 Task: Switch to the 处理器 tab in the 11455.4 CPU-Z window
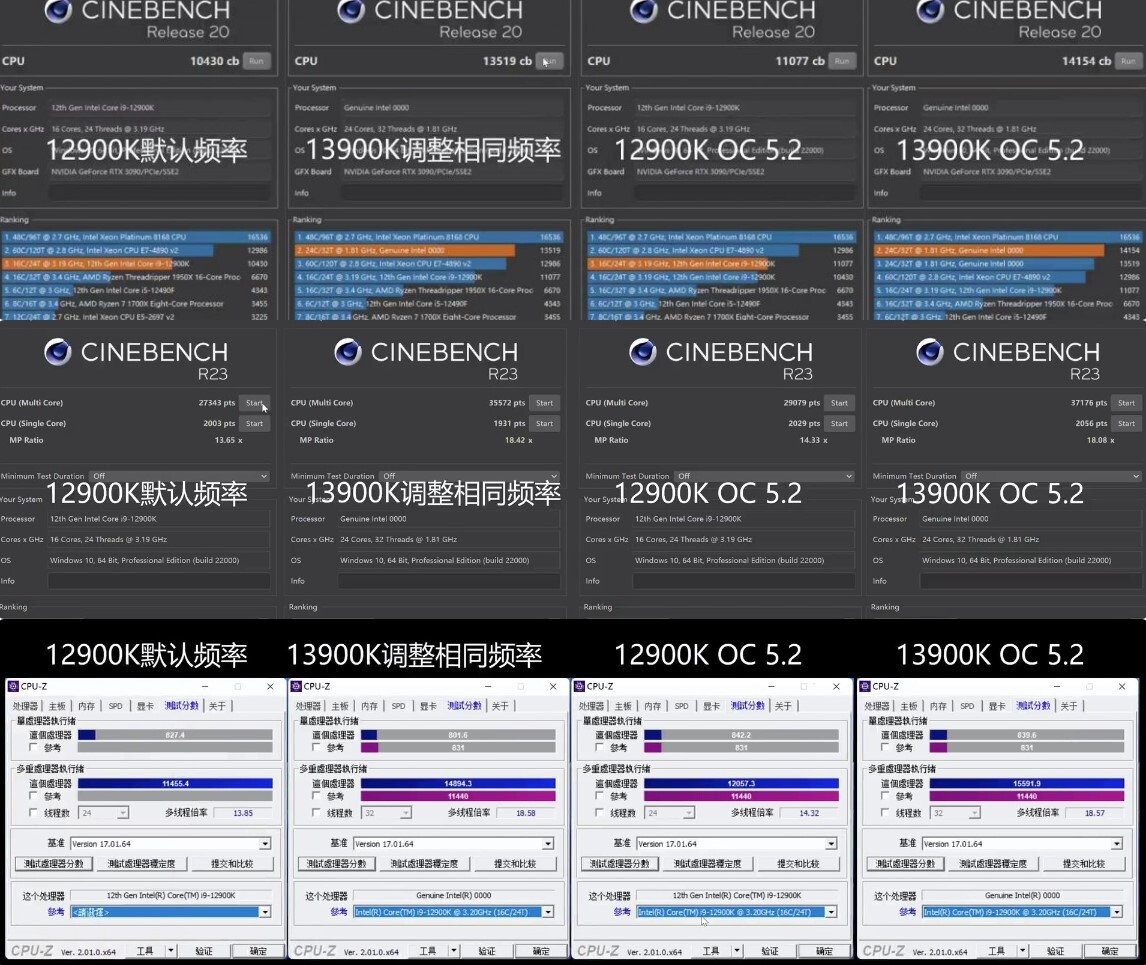[25, 706]
